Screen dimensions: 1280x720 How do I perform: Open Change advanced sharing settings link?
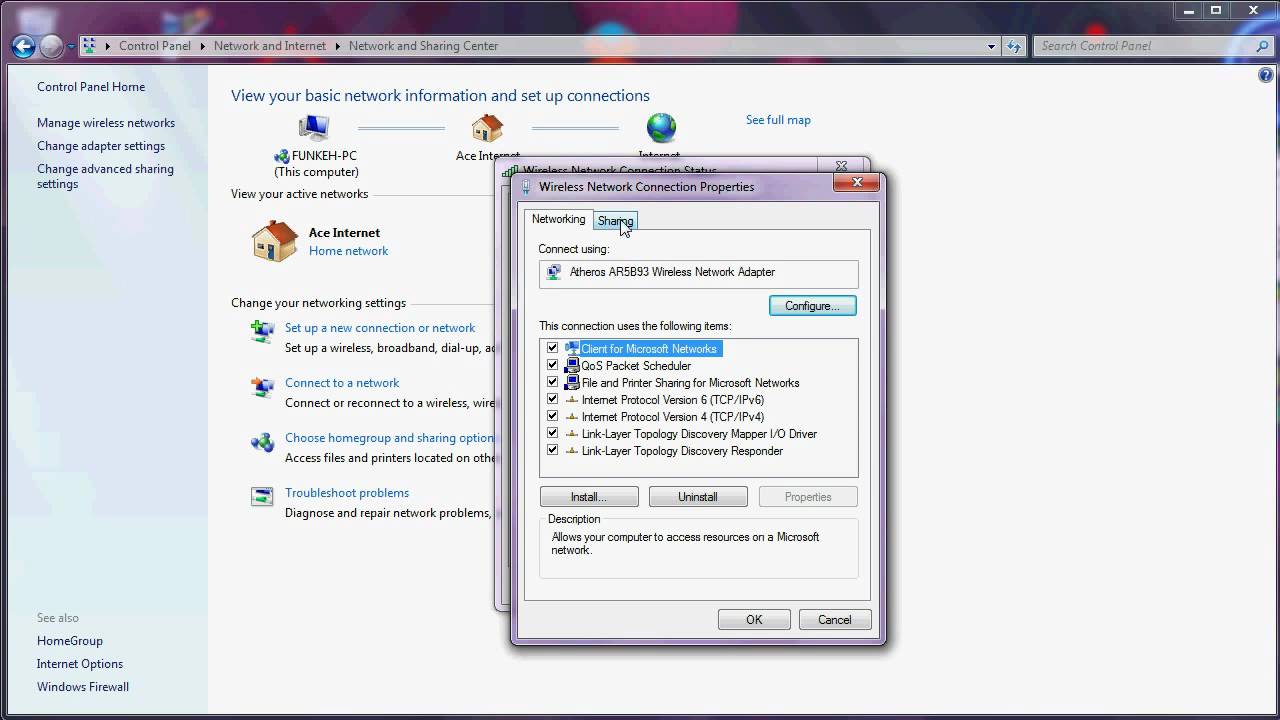point(105,176)
